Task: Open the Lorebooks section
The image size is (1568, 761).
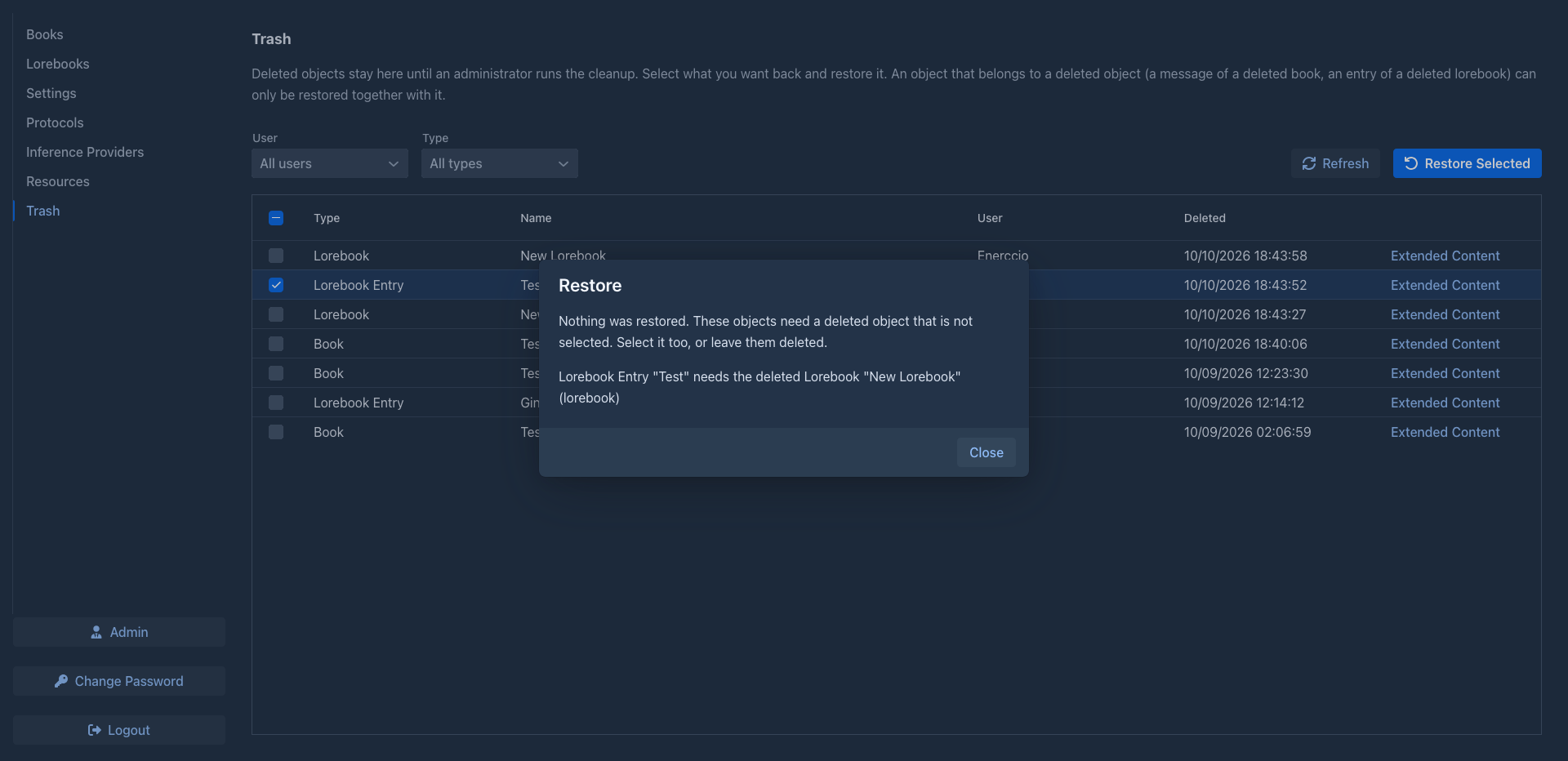Action: pos(58,64)
